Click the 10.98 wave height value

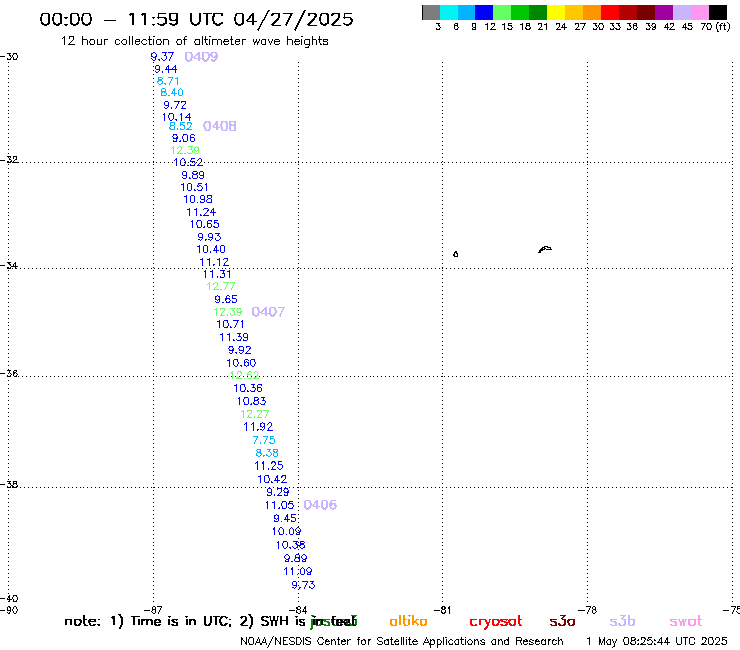(x=198, y=199)
